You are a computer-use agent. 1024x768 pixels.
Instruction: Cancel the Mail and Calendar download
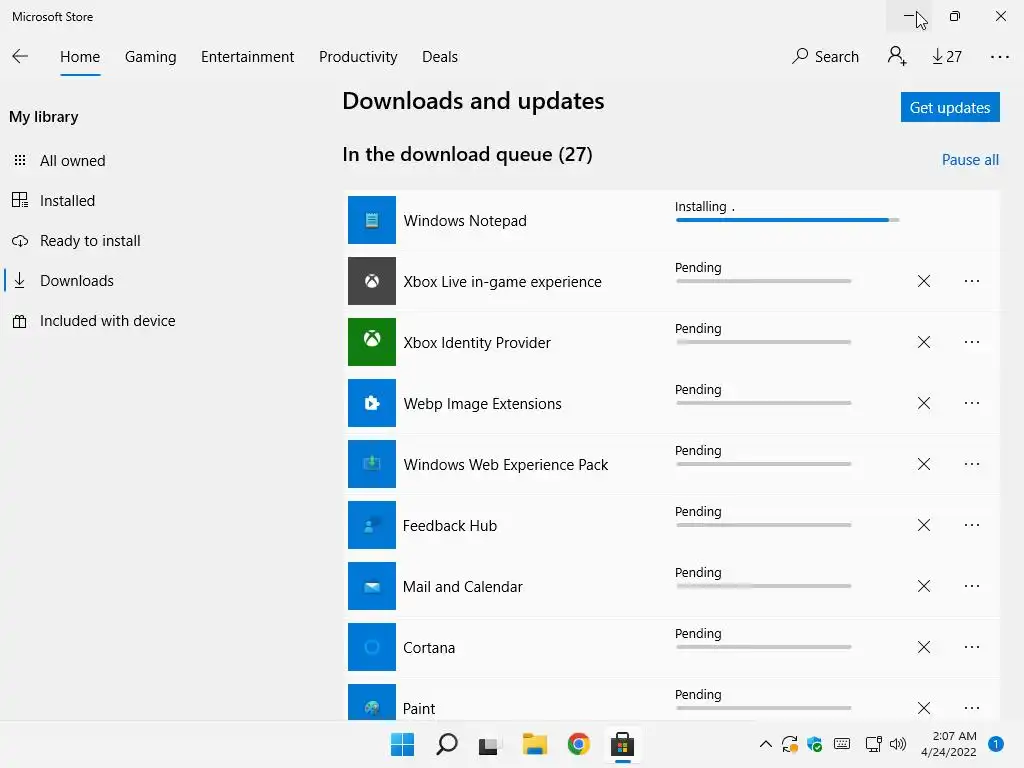923,586
